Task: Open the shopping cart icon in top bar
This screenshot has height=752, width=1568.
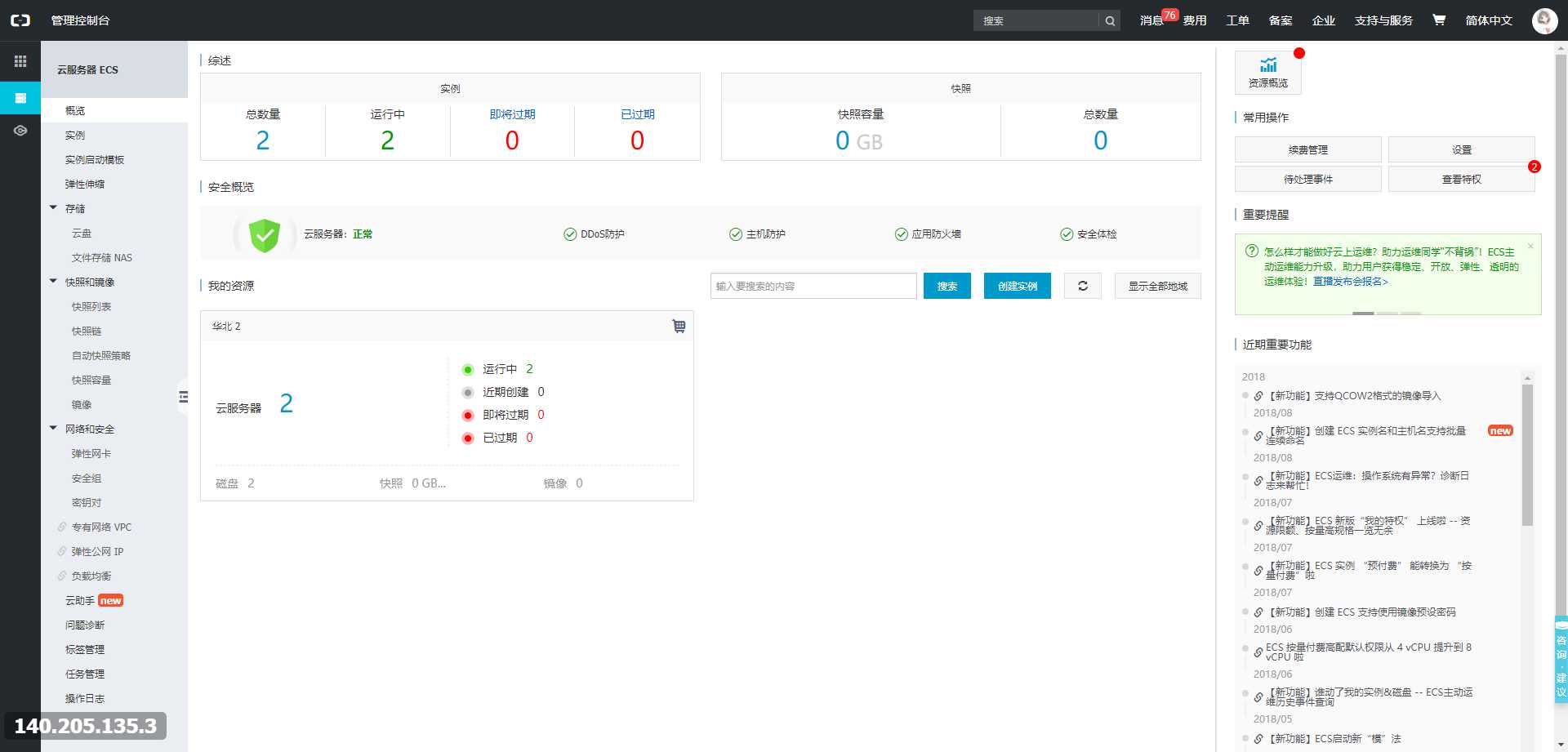Action: pyautogui.click(x=1439, y=20)
